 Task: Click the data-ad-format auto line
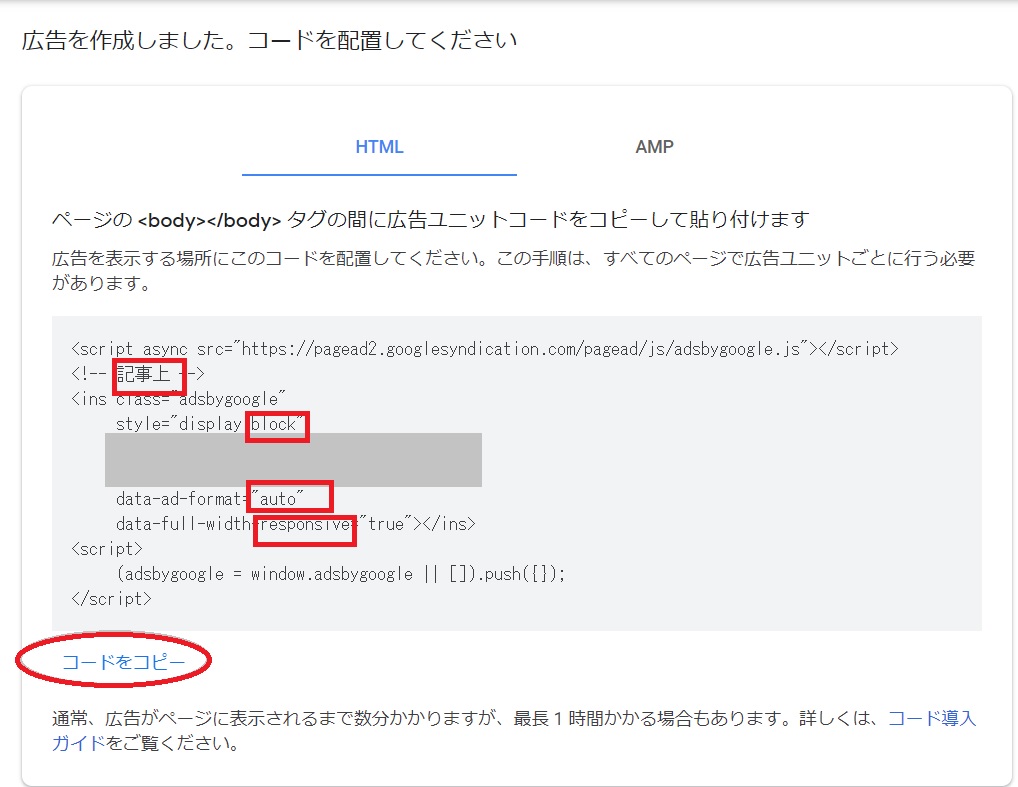(210, 499)
